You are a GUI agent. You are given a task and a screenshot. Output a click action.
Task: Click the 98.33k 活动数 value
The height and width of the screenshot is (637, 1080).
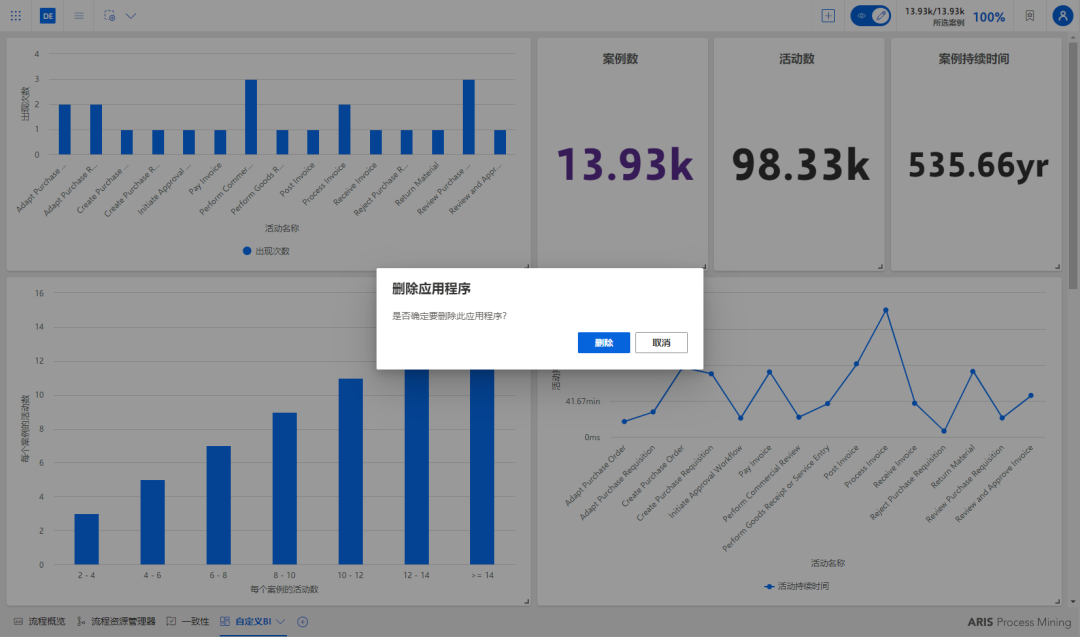point(800,164)
